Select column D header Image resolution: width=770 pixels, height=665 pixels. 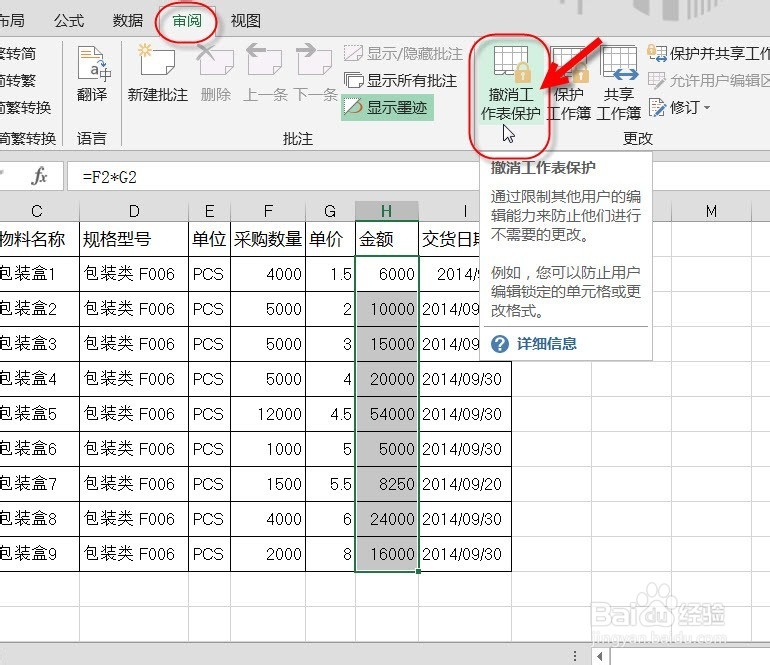[x=134, y=211]
